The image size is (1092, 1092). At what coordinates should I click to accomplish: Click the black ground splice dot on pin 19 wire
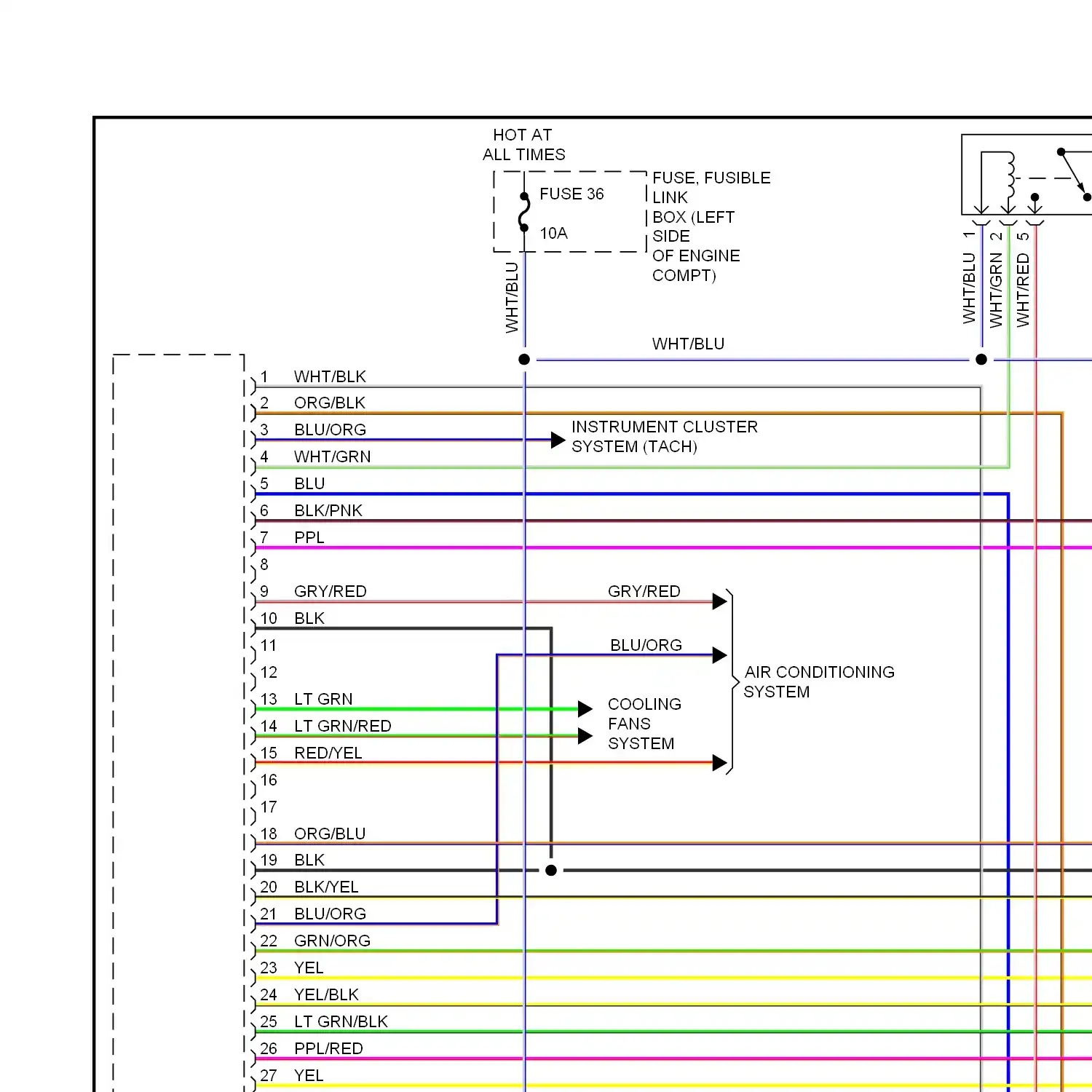pyautogui.click(x=551, y=871)
